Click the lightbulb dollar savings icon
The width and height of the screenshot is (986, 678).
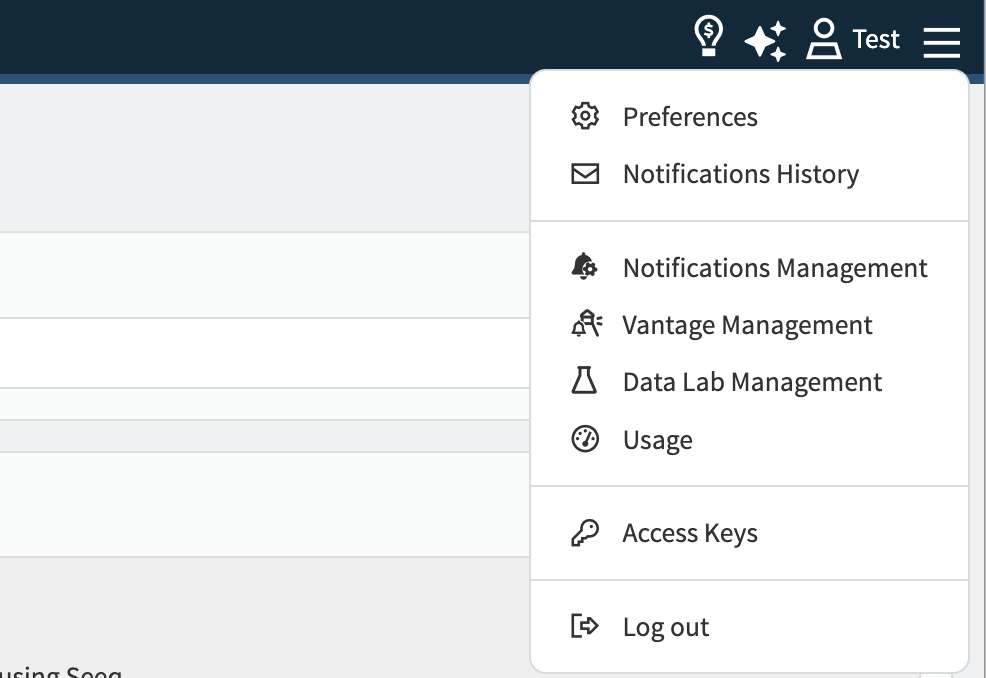pos(708,36)
